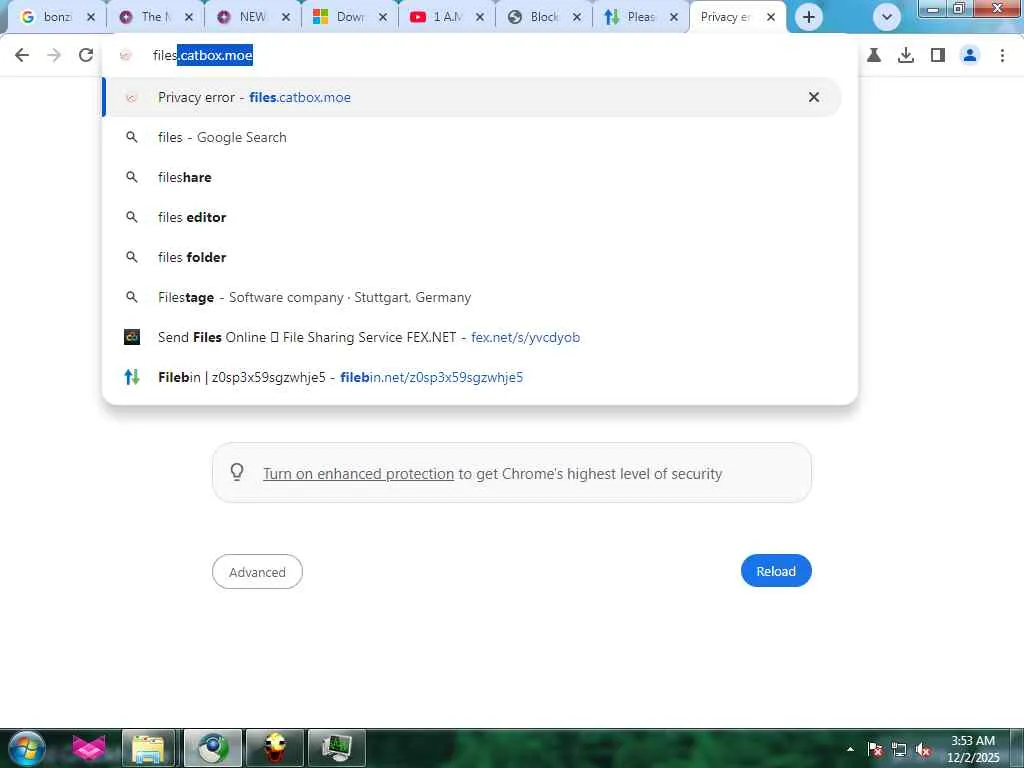Screen dimensions: 1024x768
Task: Close the Microsoft 'Down' tab
Action: [x=383, y=17]
